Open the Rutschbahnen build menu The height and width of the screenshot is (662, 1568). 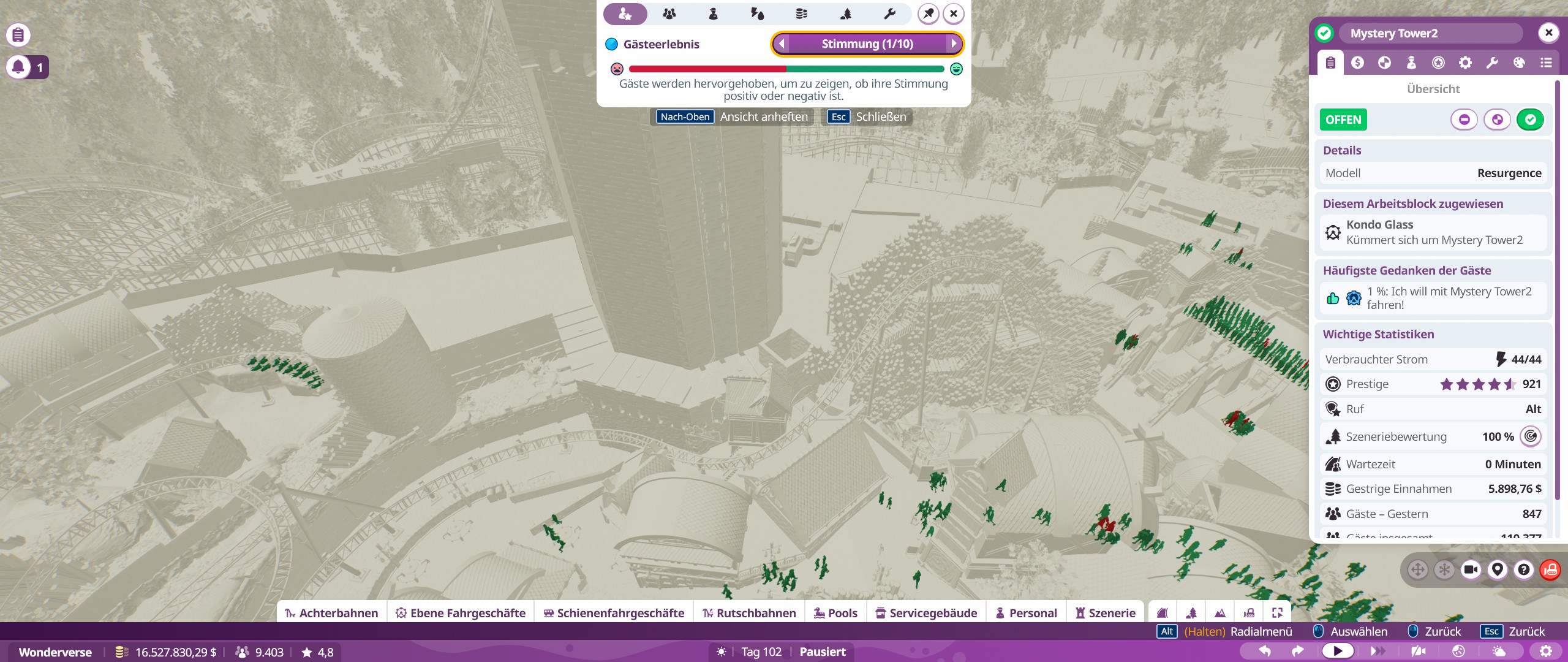click(749, 613)
